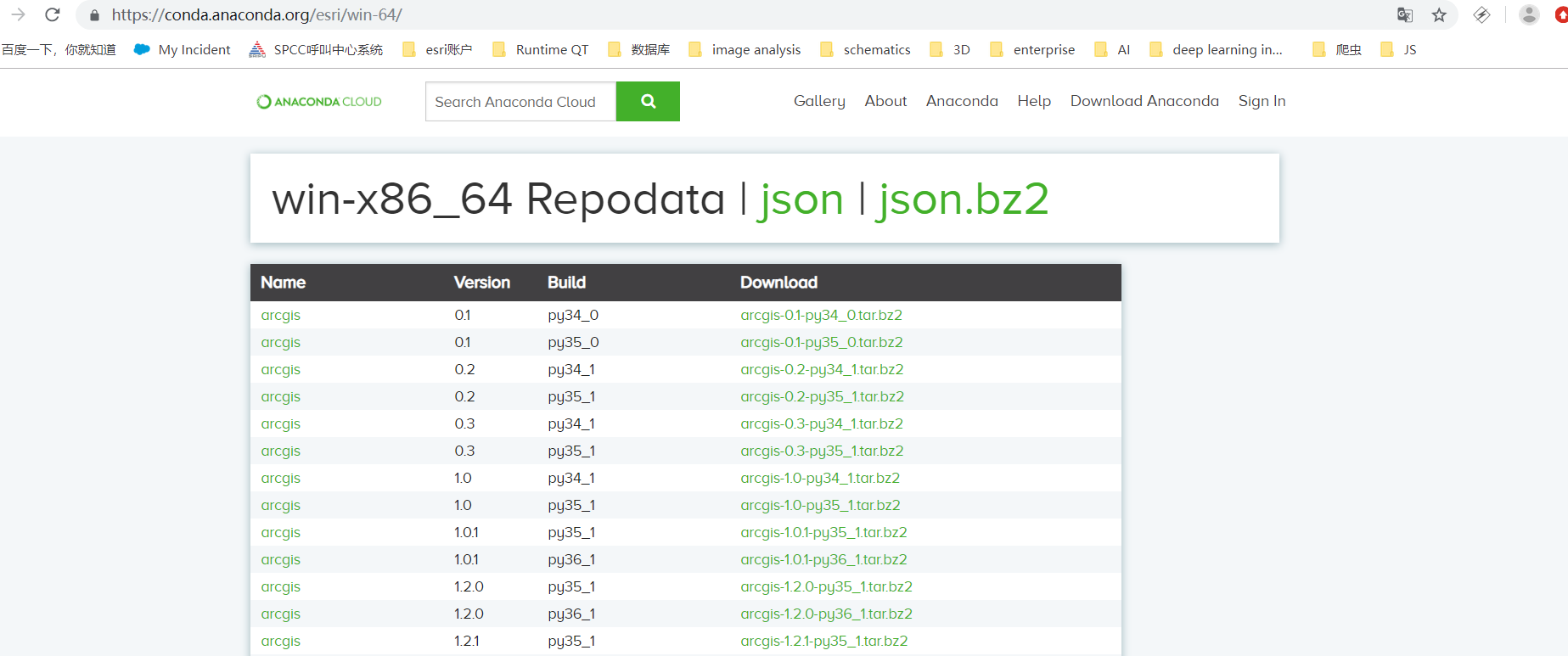Download arcgis-0.2-py35_1.tar.bz2
The height and width of the screenshot is (656, 1568).
pos(822,396)
